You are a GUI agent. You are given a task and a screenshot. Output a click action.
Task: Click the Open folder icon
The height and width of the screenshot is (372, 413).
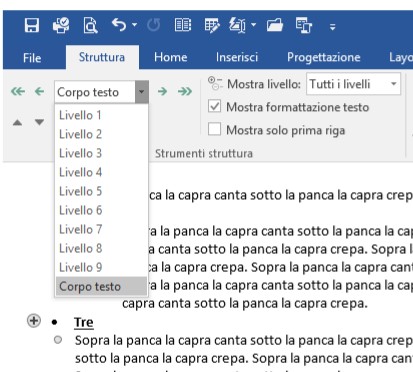coord(275,25)
